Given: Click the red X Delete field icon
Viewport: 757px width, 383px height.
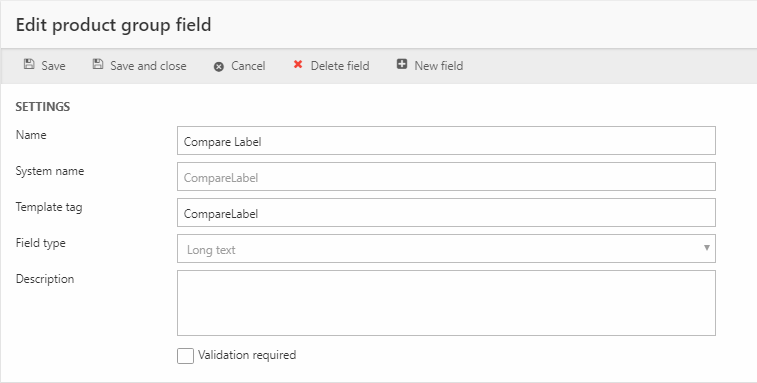Looking at the screenshot, I should (298, 64).
